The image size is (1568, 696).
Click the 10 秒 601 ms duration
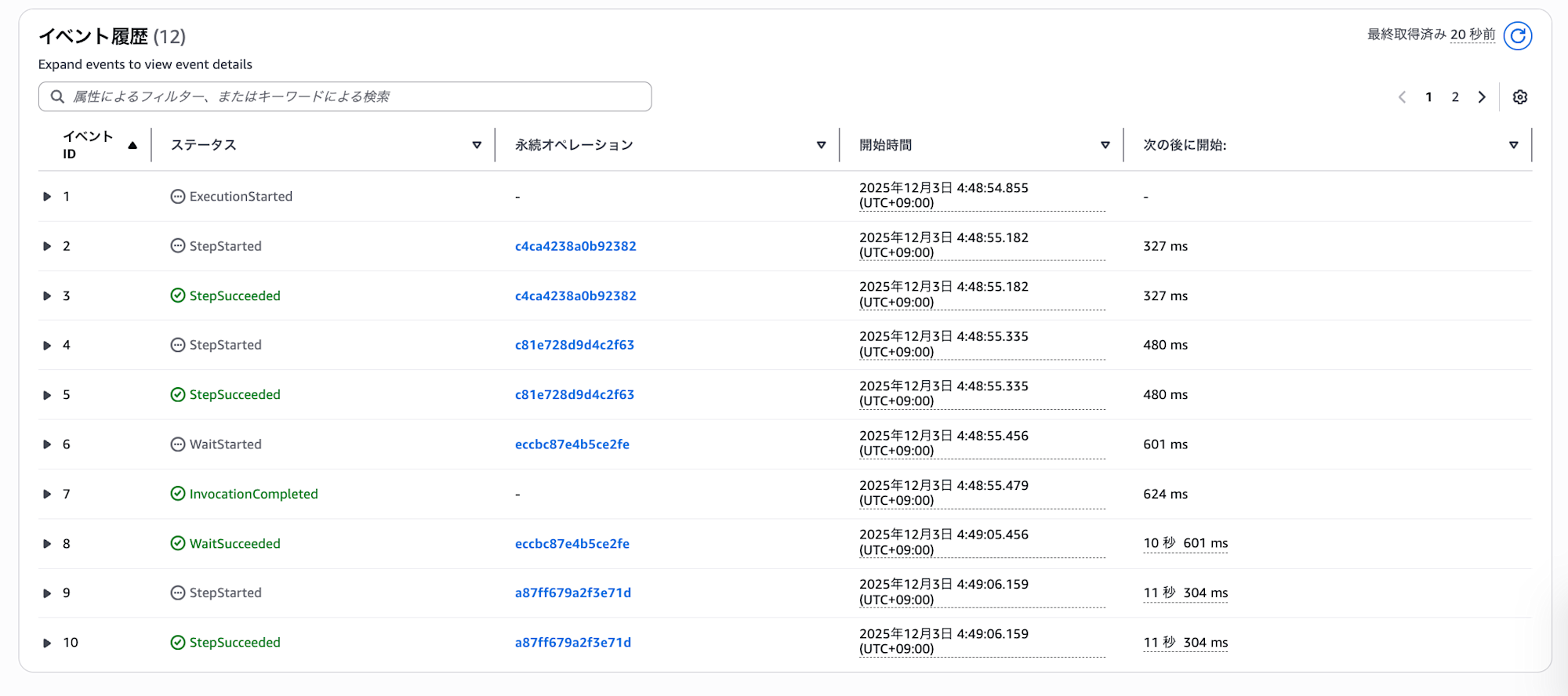1185,543
